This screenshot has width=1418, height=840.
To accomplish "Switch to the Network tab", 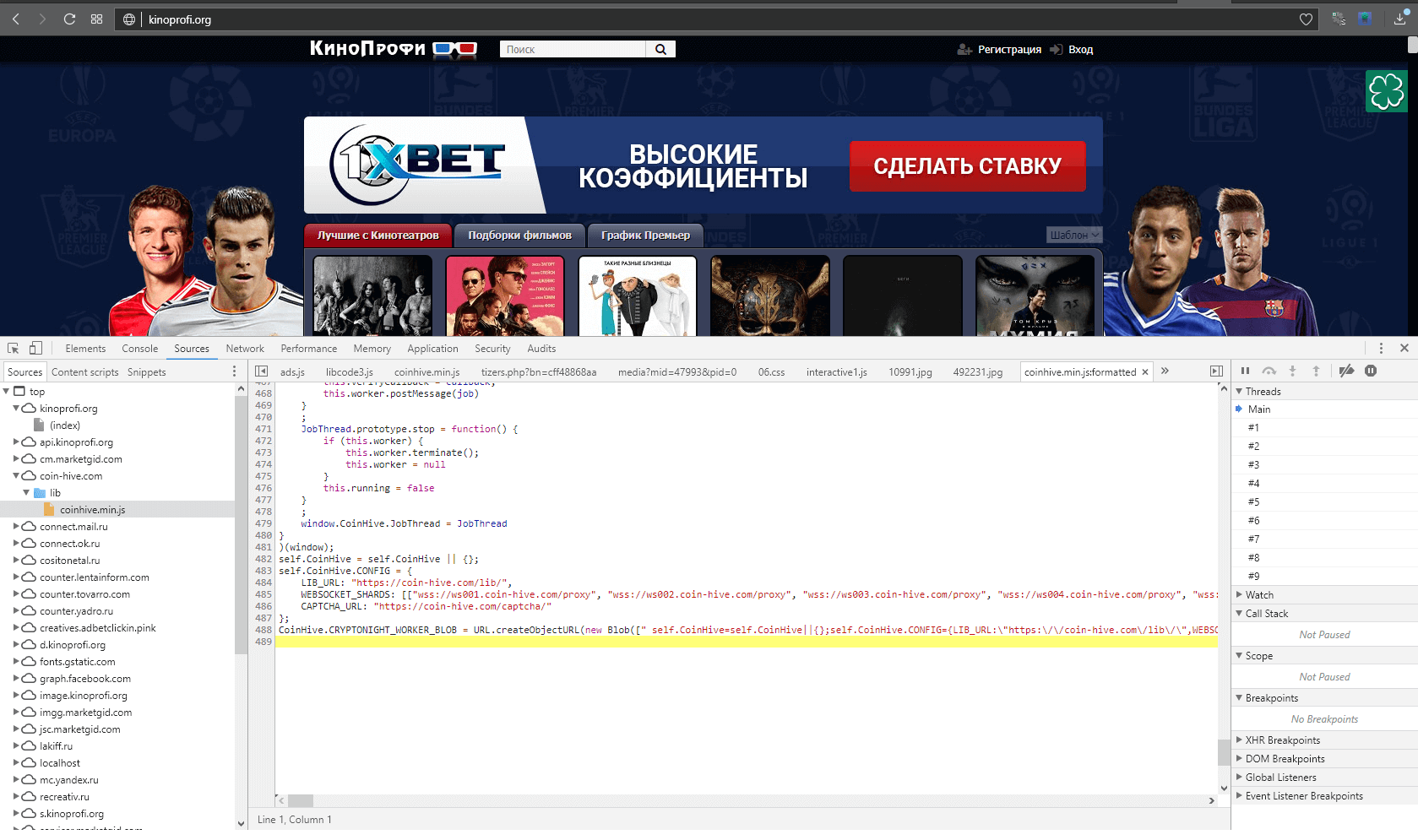I will click(x=245, y=349).
